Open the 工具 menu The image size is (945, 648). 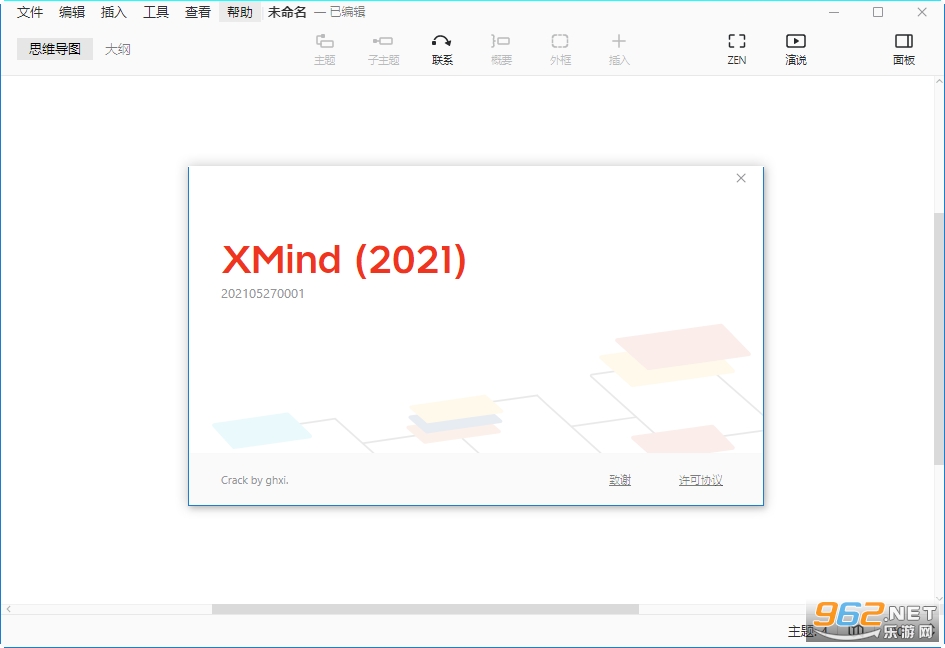click(155, 12)
